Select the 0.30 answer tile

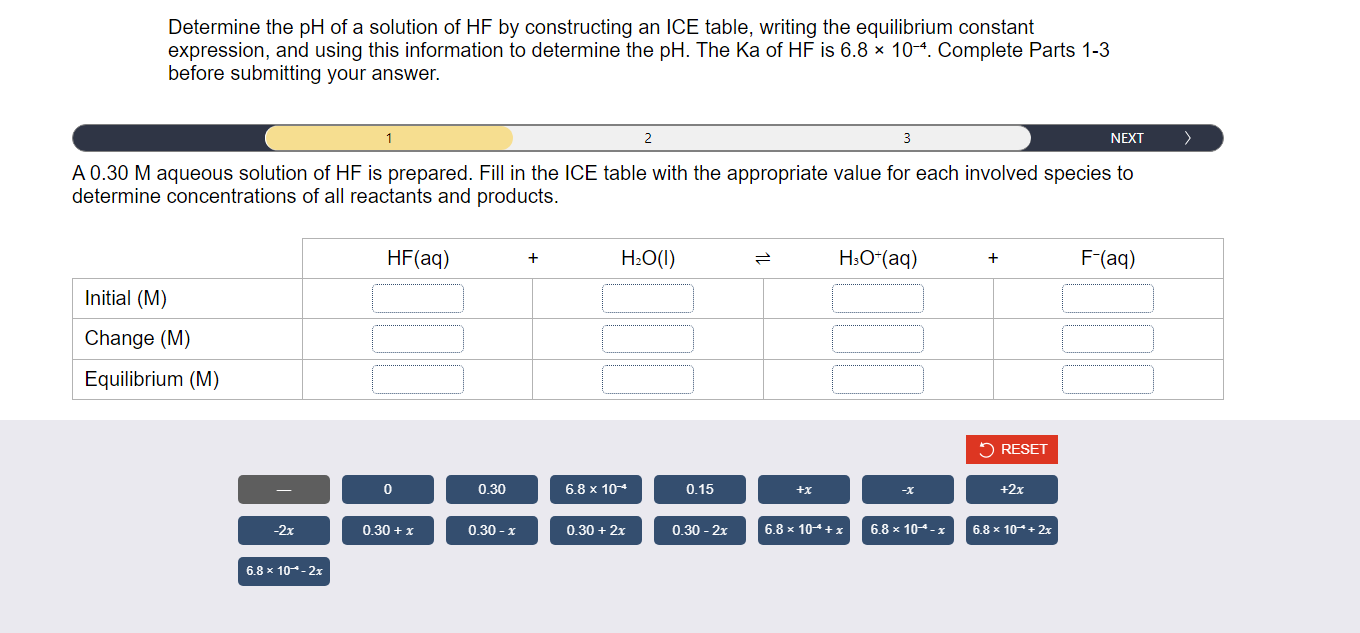point(492,489)
